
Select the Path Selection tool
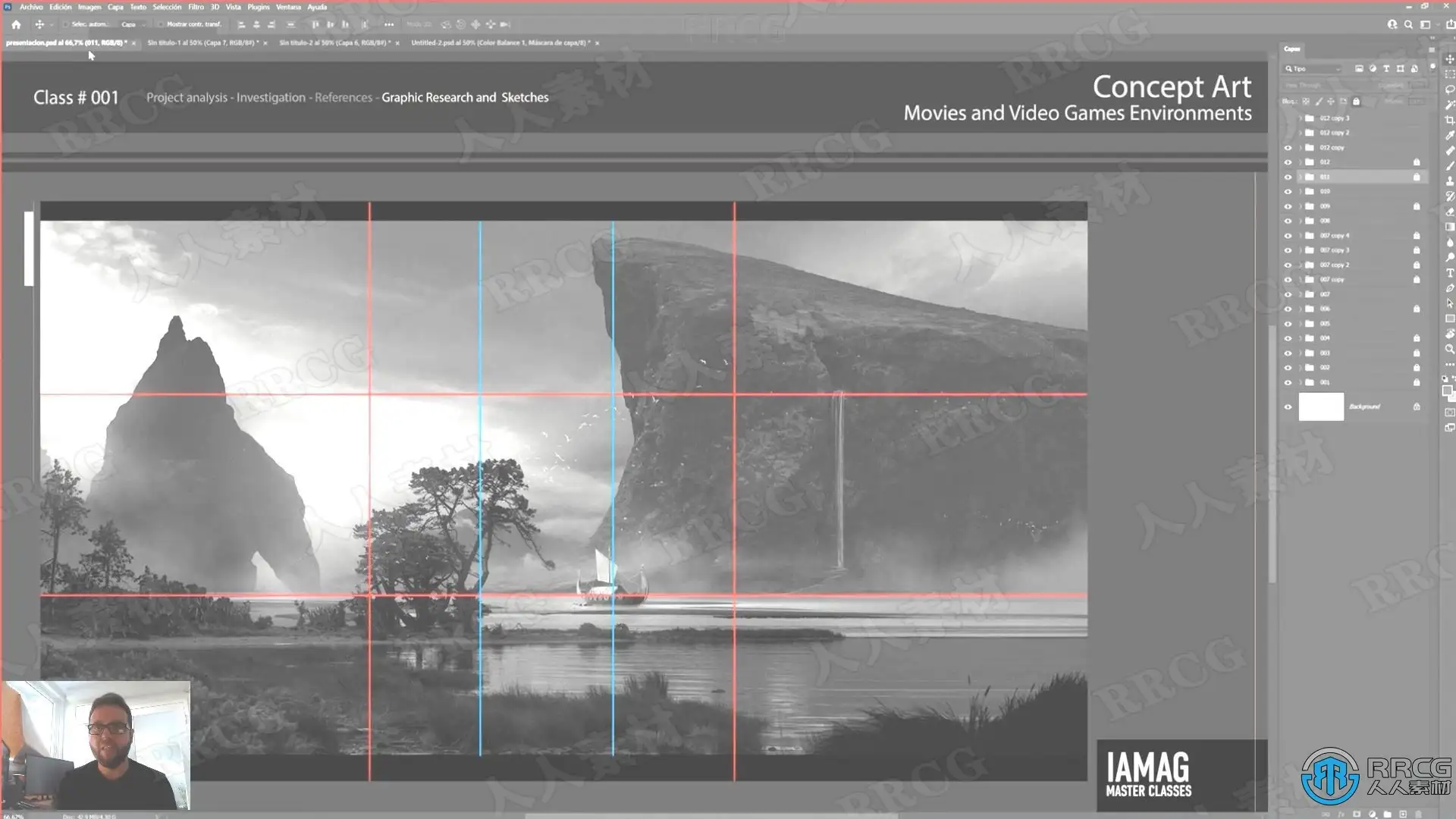click(1450, 303)
